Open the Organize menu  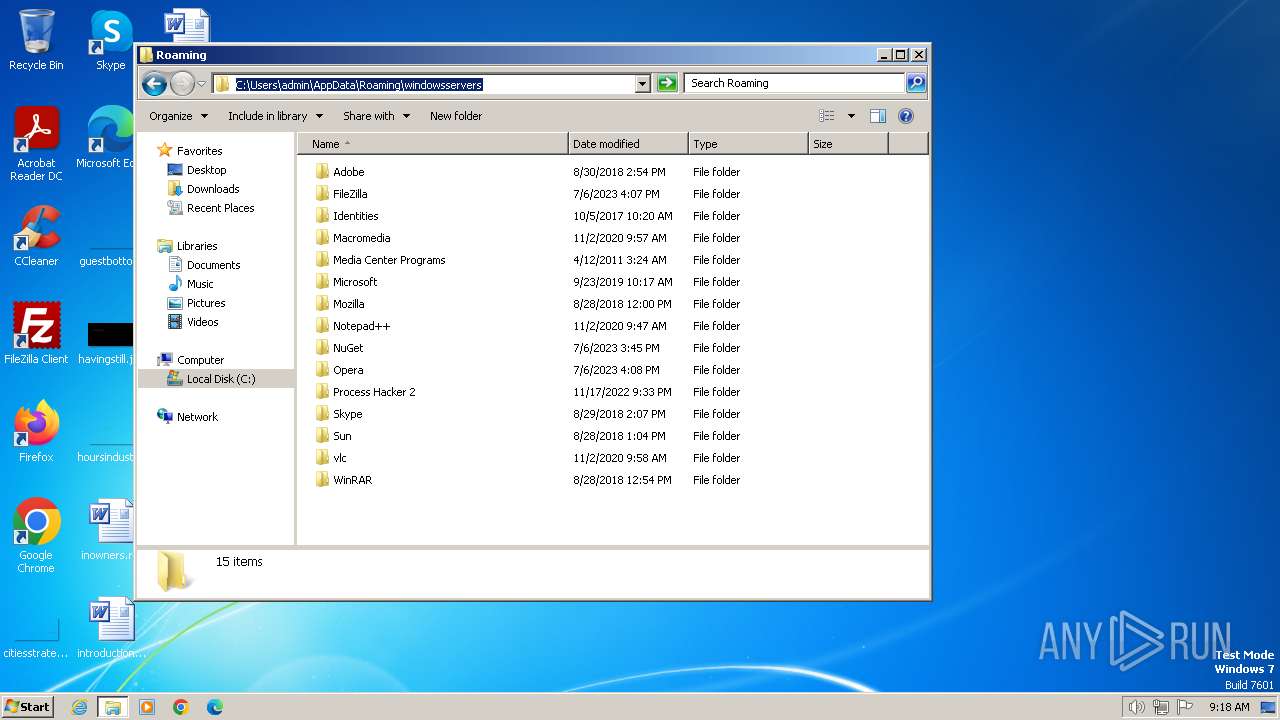179,116
